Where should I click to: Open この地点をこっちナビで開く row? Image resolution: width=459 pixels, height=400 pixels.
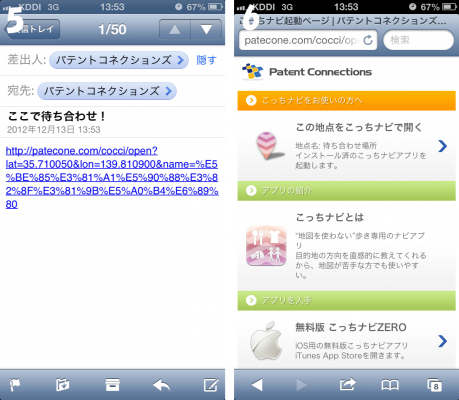point(346,146)
